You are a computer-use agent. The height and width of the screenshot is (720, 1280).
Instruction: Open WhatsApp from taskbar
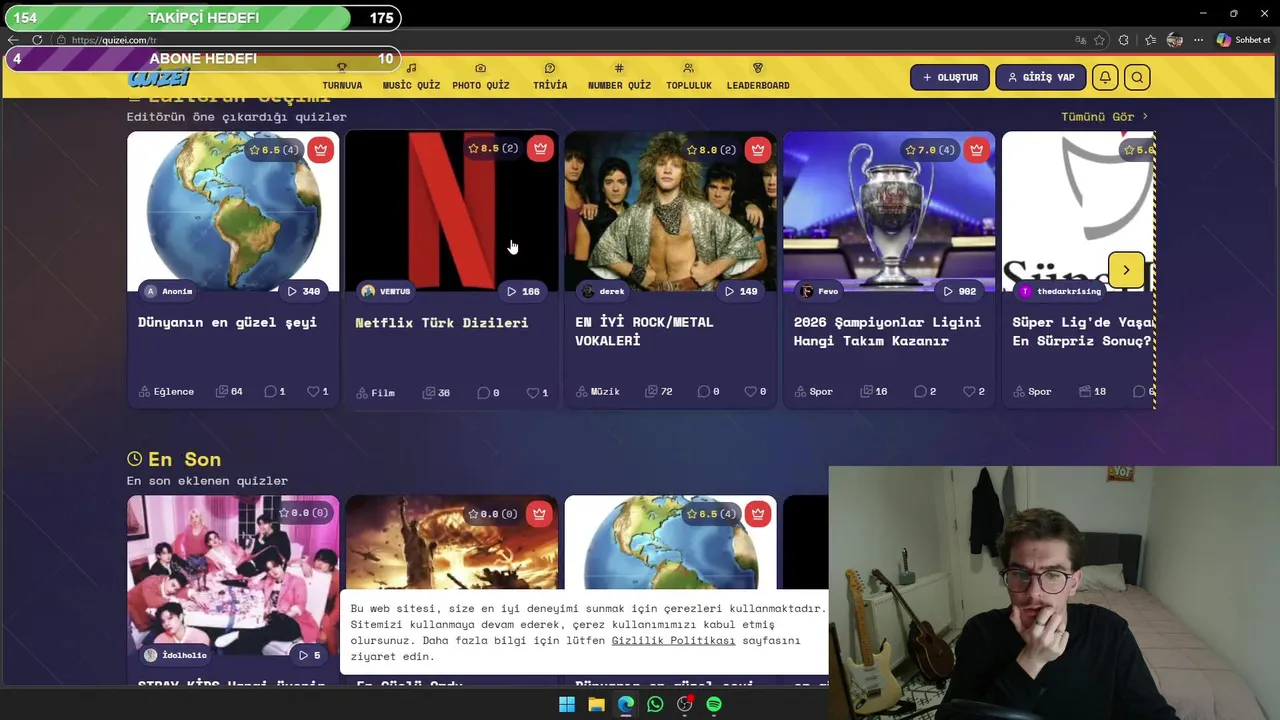pos(655,704)
